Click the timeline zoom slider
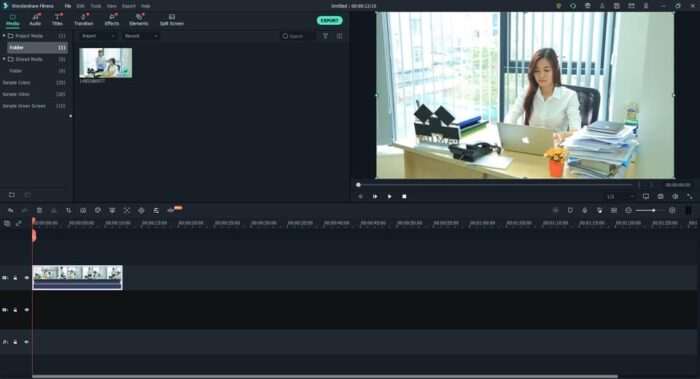The image size is (700, 379). point(650,210)
